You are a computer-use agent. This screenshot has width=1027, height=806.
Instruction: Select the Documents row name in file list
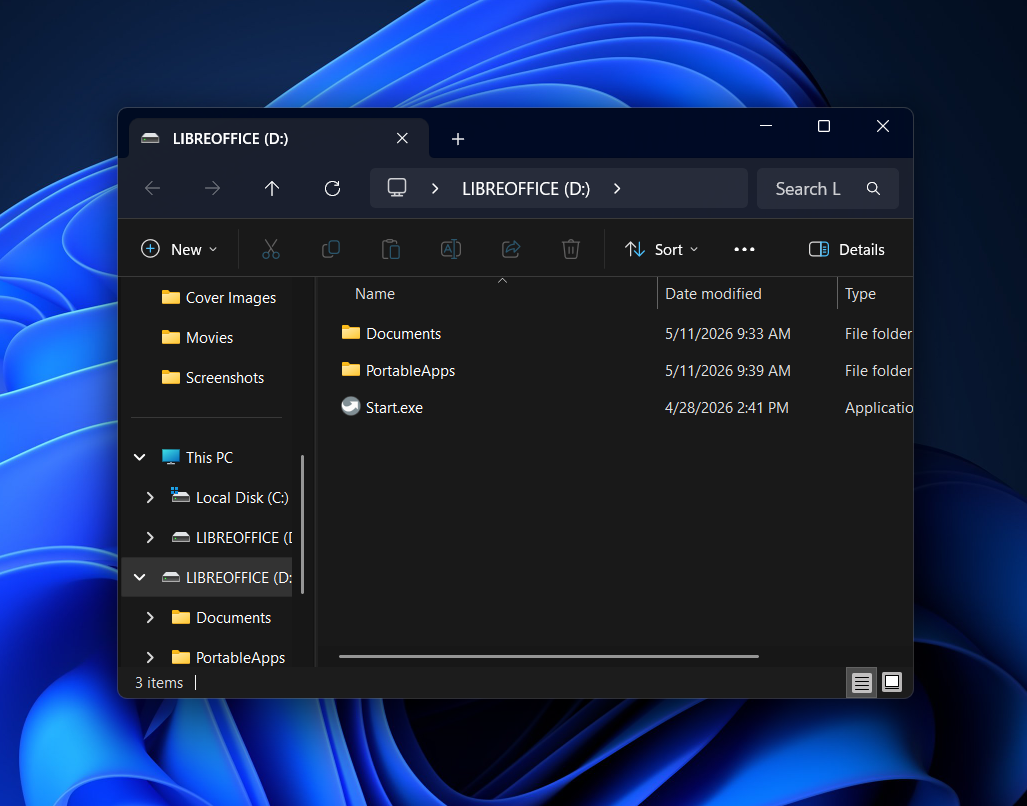pyautogui.click(x=403, y=333)
